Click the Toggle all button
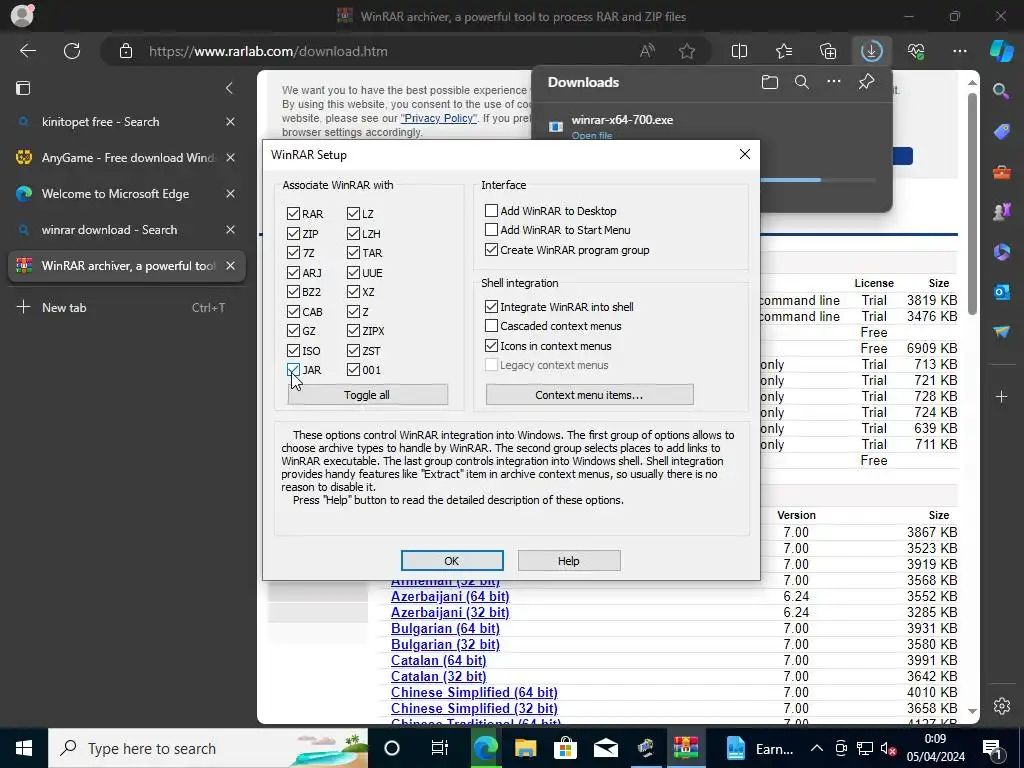Image resolution: width=1024 pixels, height=768 pixels. click(x=367, y=394)
